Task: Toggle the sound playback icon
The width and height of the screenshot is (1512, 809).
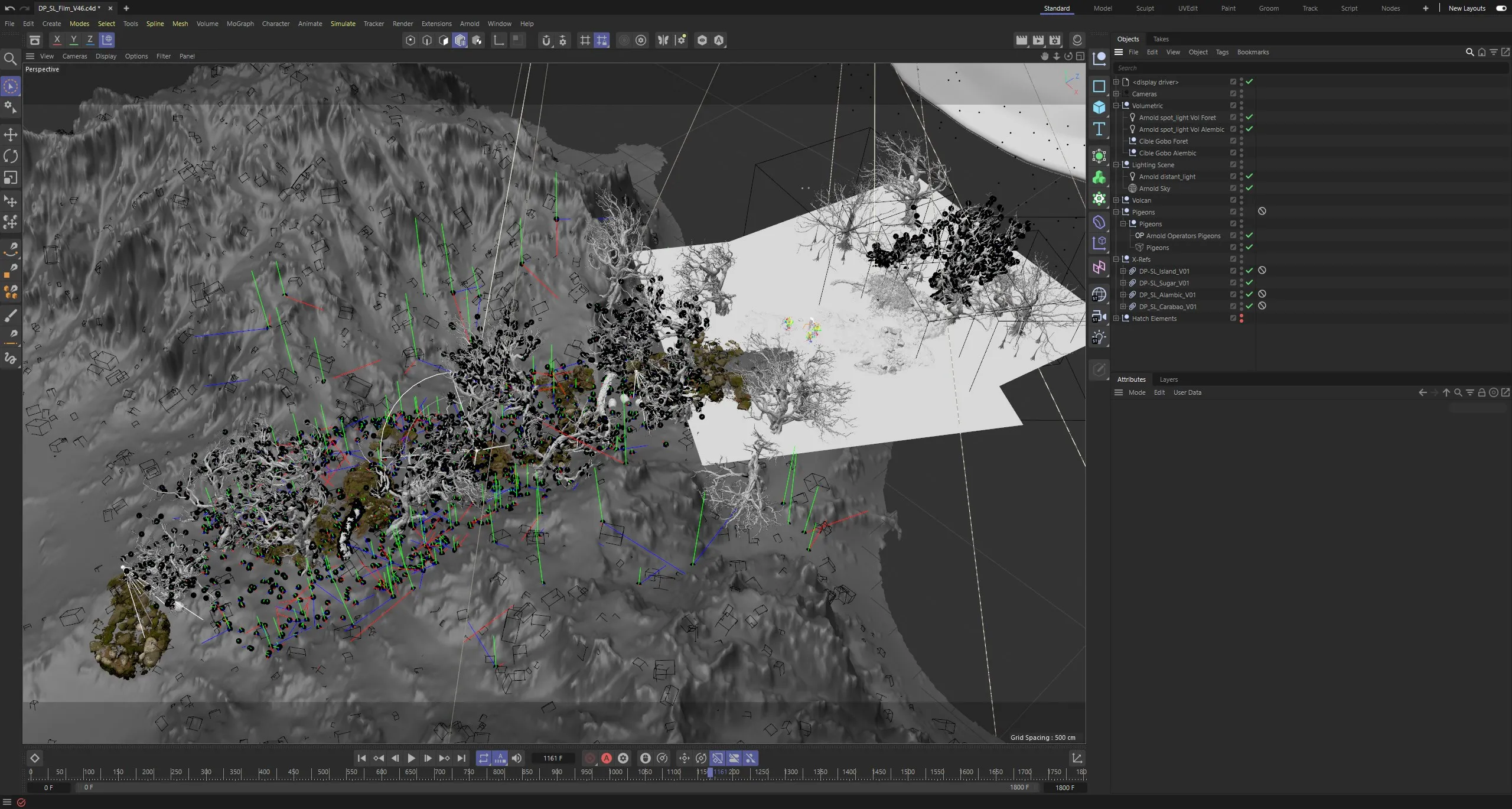Action: point(517,758)
